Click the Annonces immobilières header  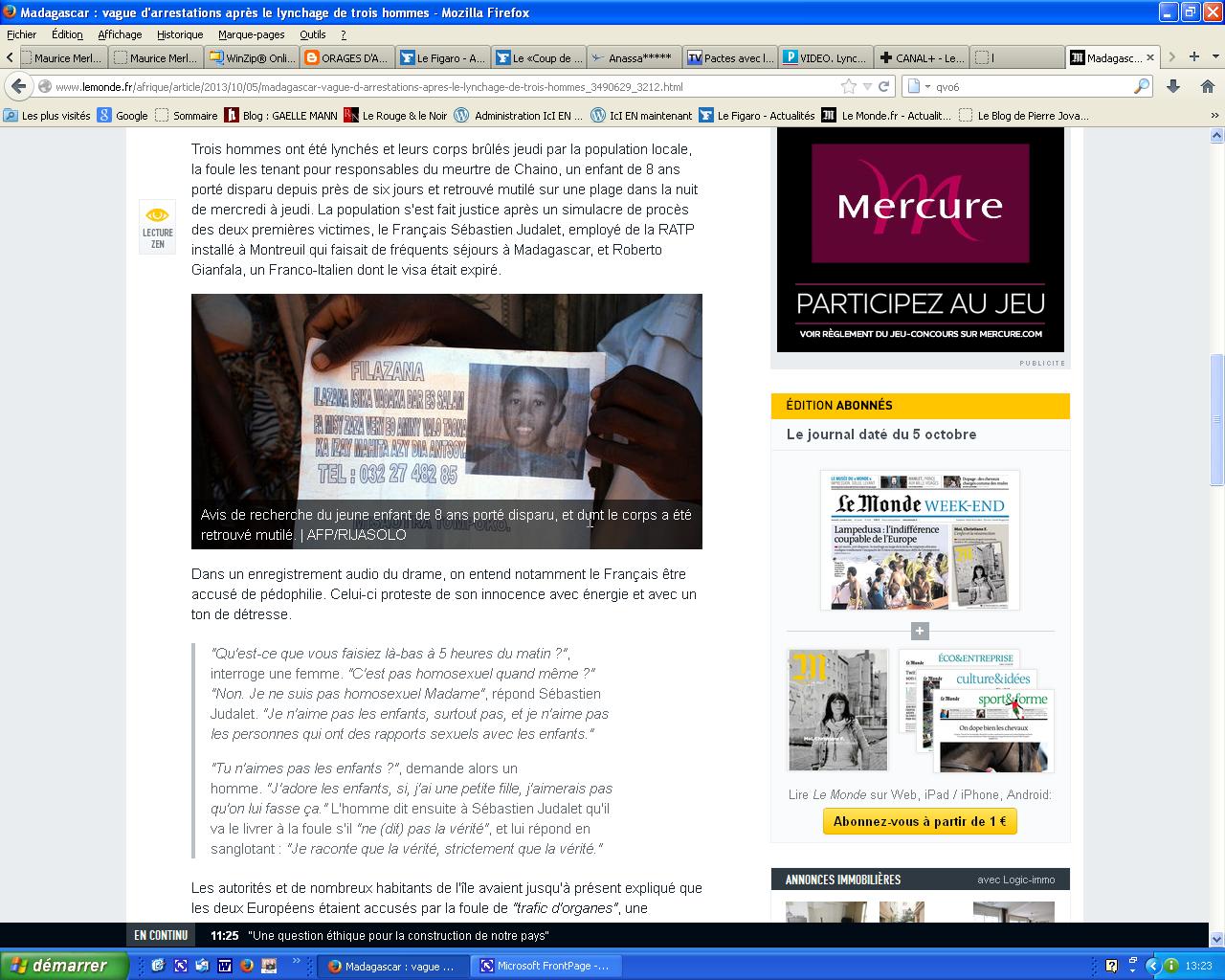[x=843, y=880]
